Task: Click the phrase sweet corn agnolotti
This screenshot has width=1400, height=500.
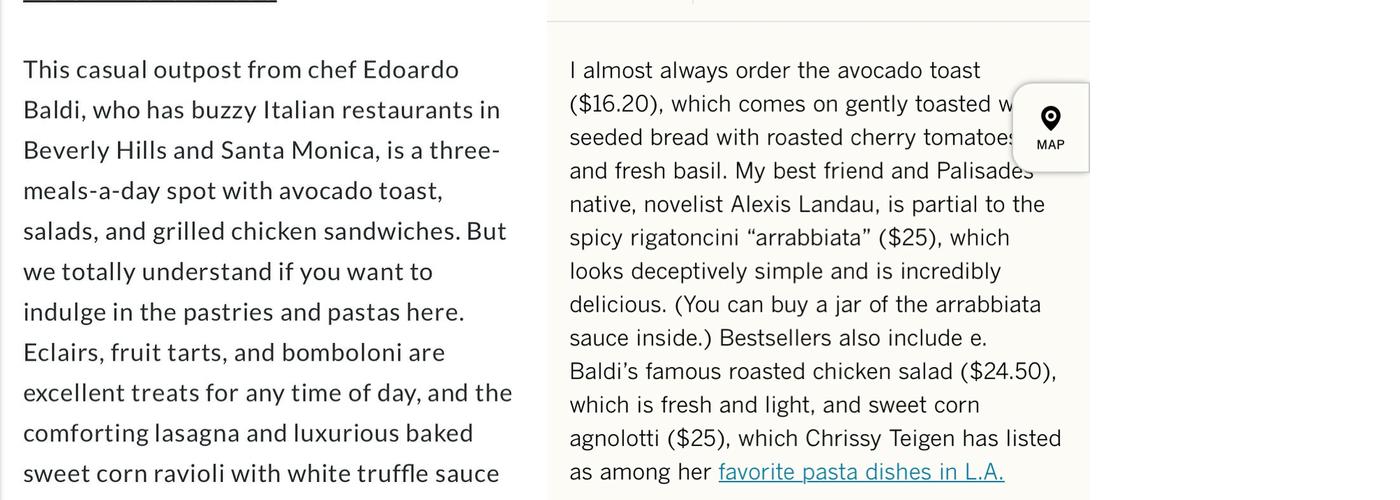Action: pyautogui.click(x=774, y=422)
